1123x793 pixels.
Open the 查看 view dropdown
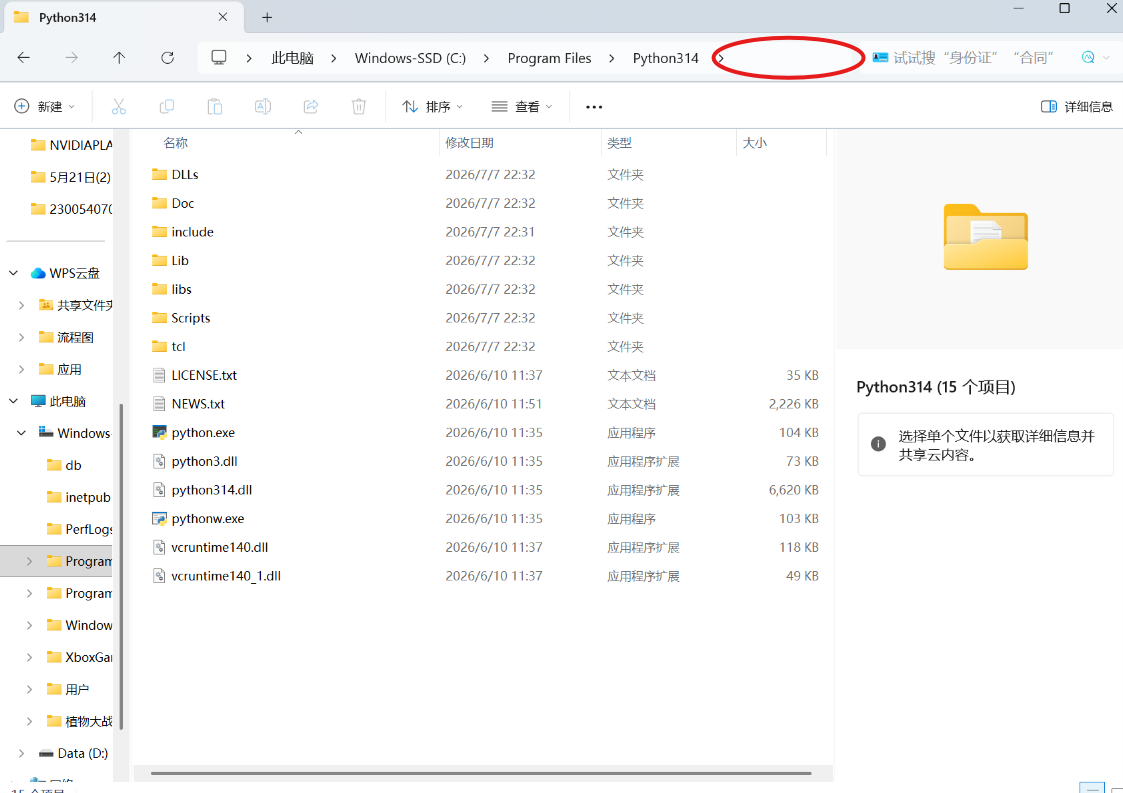[x=522, y=107]
